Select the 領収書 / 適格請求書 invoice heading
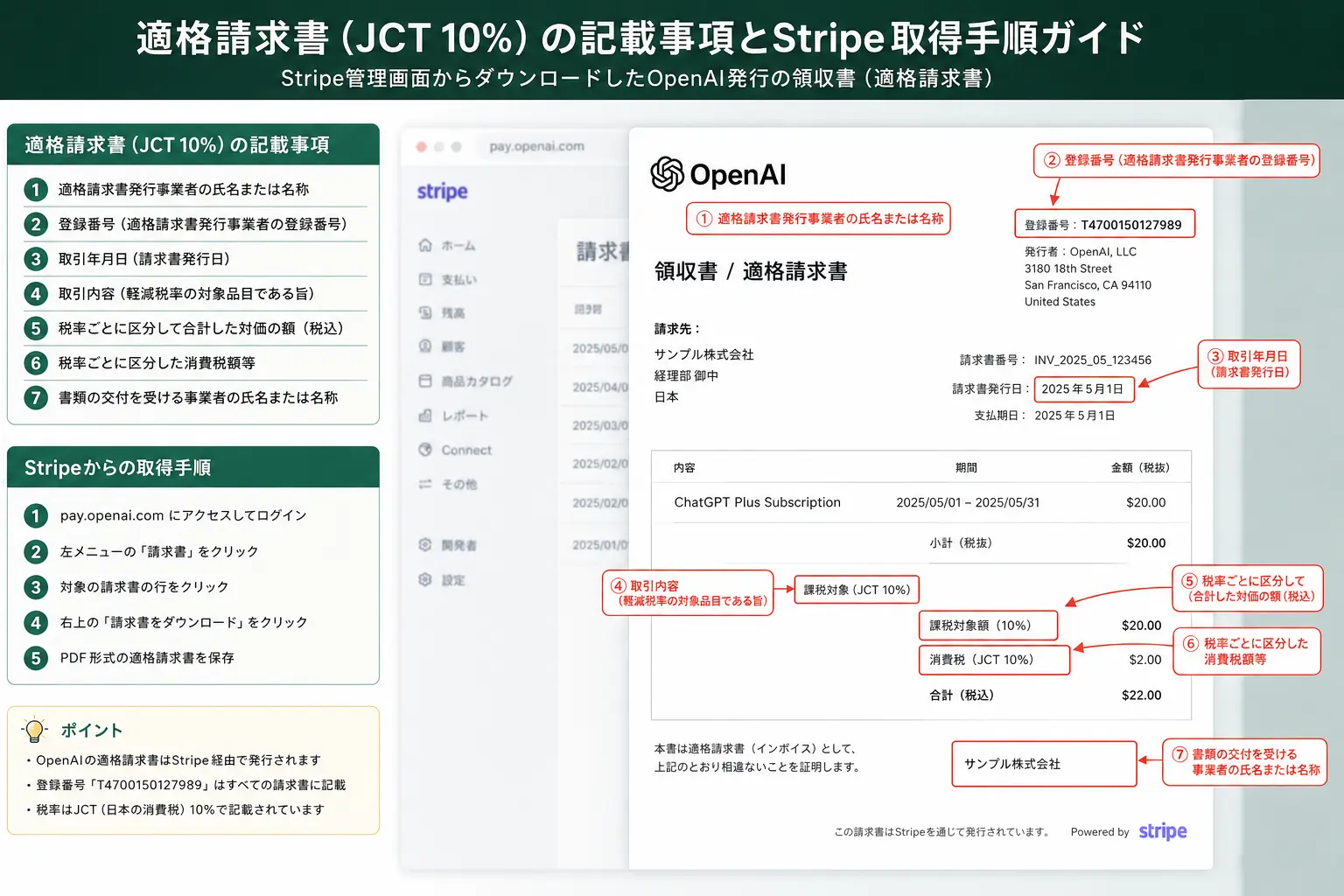This screenshot has height=896, width=1344. tap(751, 271)
